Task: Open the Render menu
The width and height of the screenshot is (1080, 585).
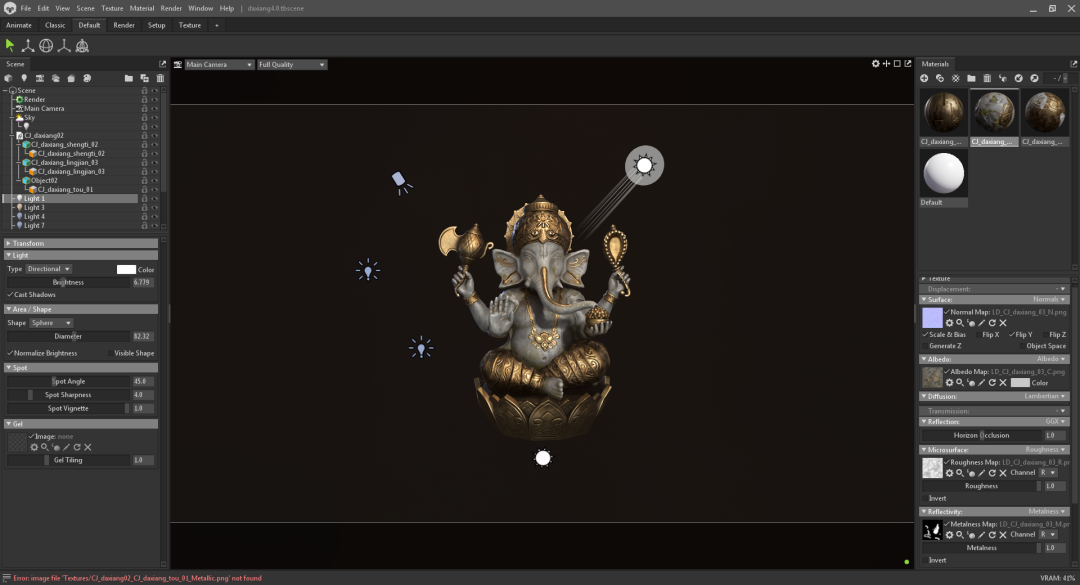Action: [x=171, y=8]
